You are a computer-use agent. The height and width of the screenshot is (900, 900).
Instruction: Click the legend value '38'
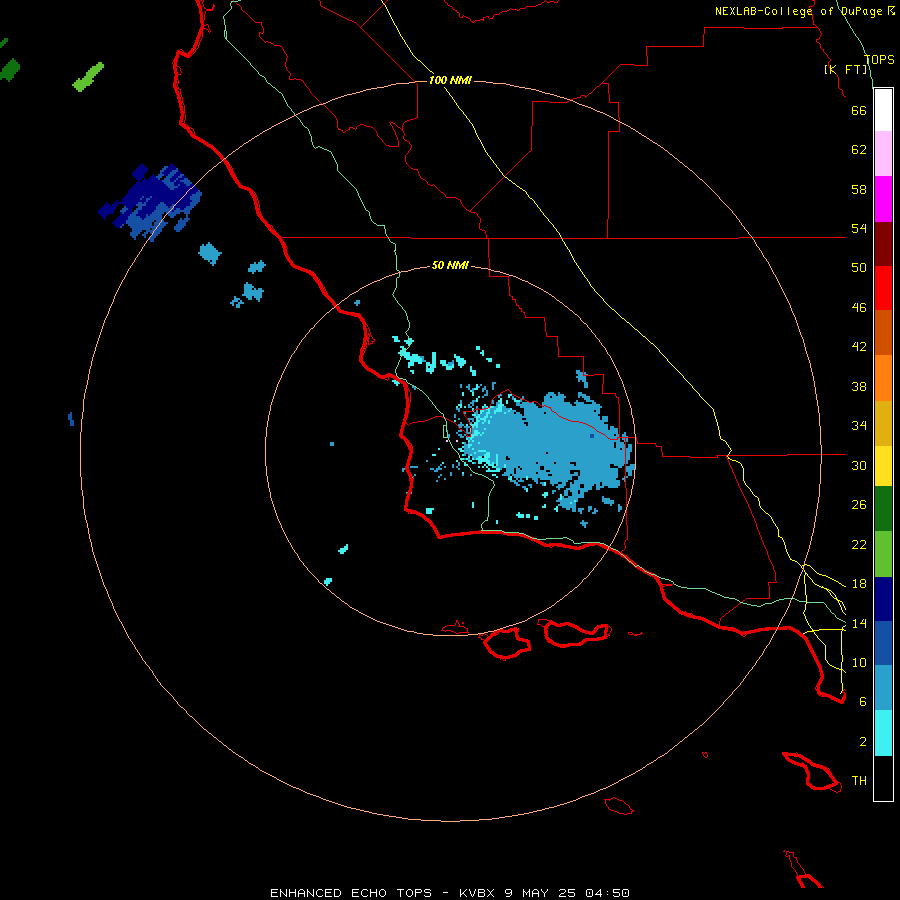pos(859,386)
